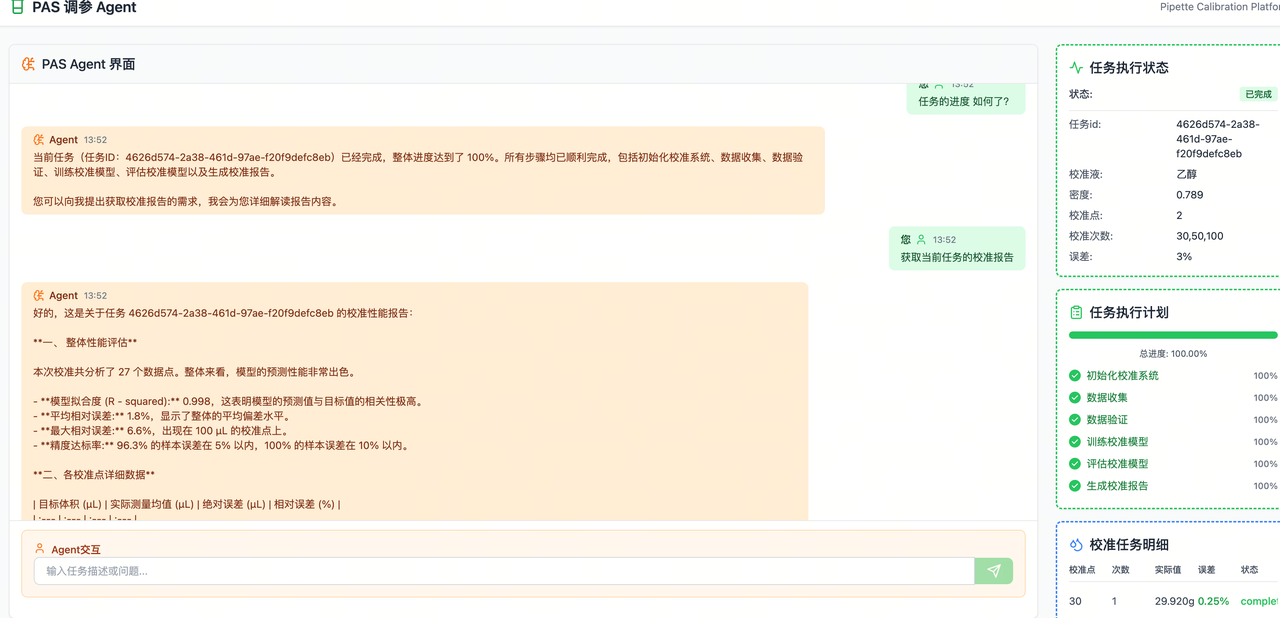Image resolution: width=1280 pixels, height=618 pixels.
Task: Click the 训练校准模型 step in the plan
Action: pos(1117,442)
